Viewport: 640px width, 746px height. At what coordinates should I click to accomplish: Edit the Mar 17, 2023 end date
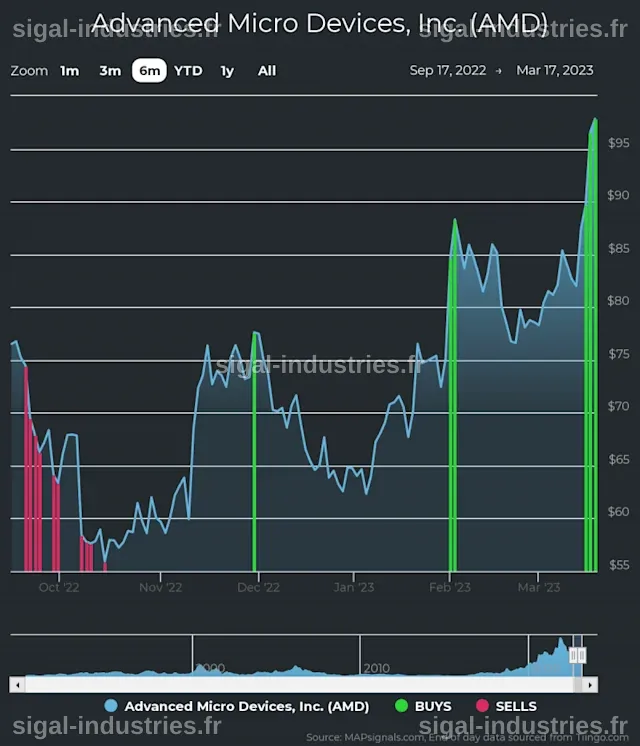tap(555, 70)
